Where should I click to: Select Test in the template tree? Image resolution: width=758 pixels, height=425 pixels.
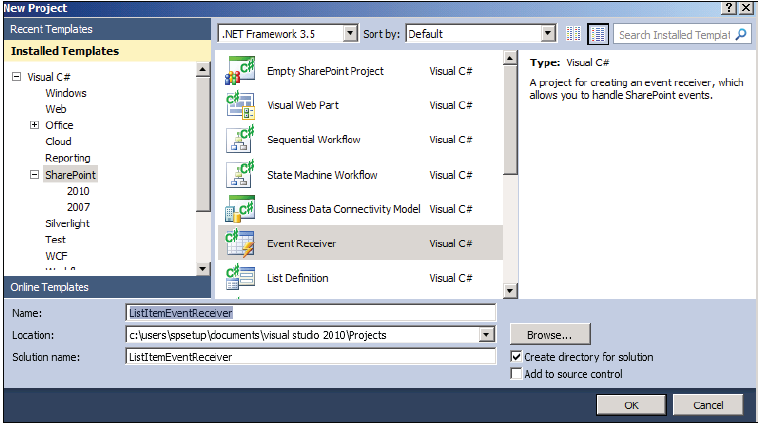(55, 239)
